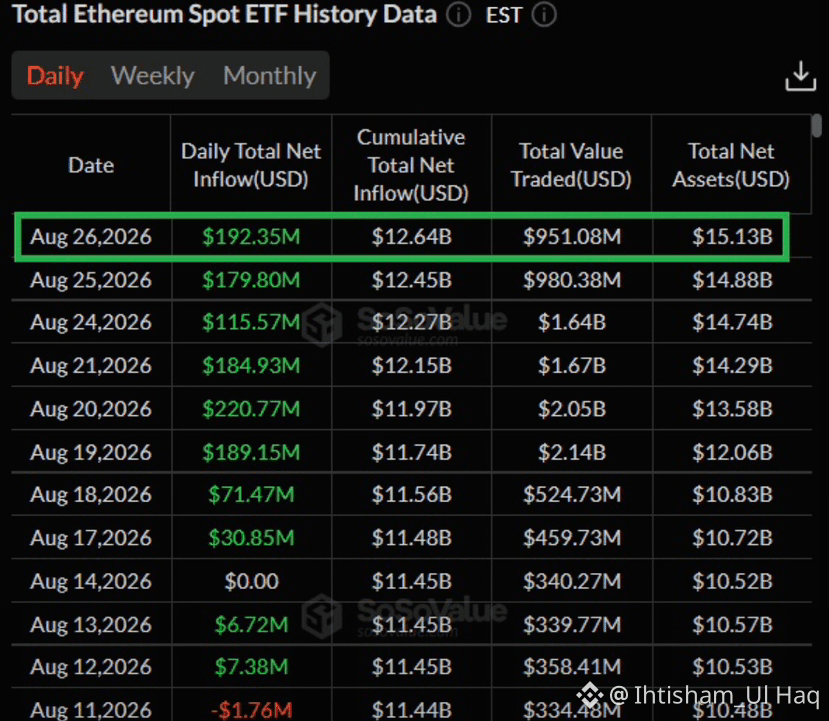Click the $12.15B cumulative inflow value

pyautogui.click(x=411, y=365)
